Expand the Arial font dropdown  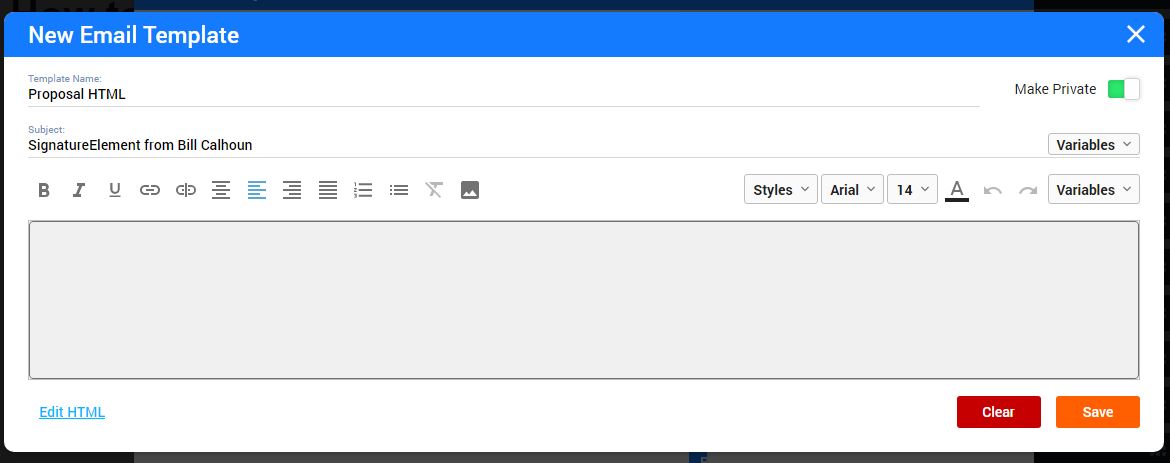(853, 190)
